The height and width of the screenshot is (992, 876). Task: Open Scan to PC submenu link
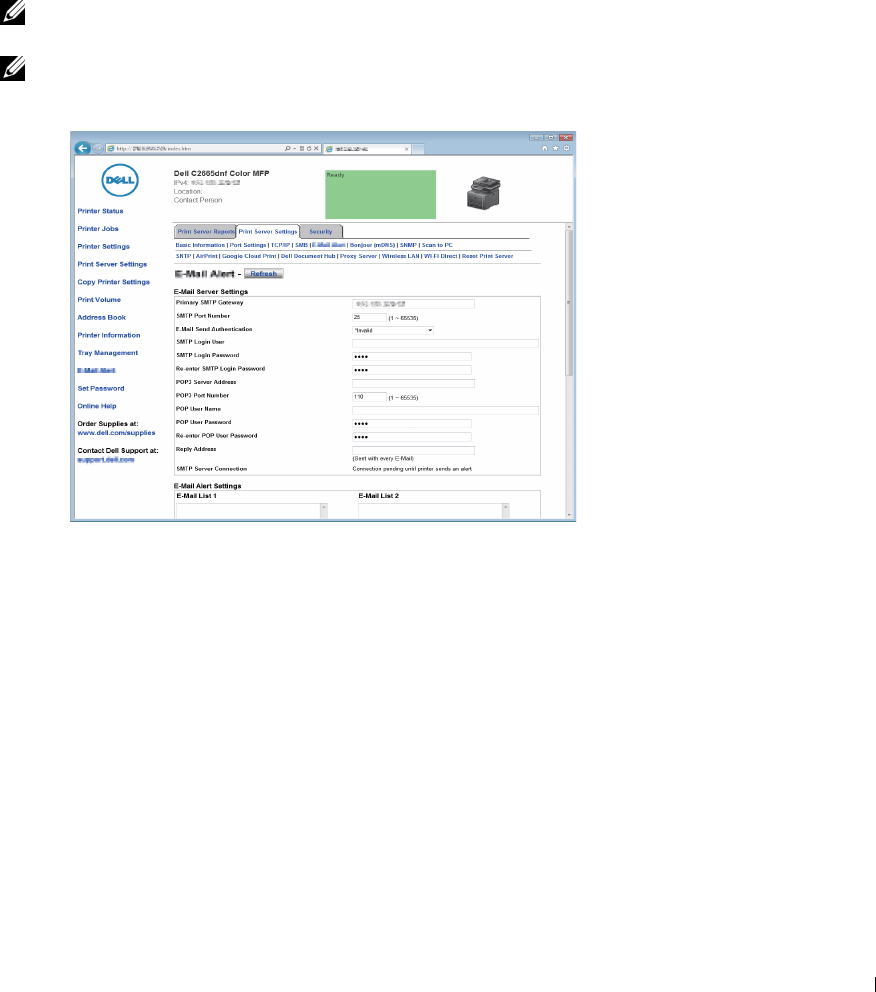click(x=437, y=245)
